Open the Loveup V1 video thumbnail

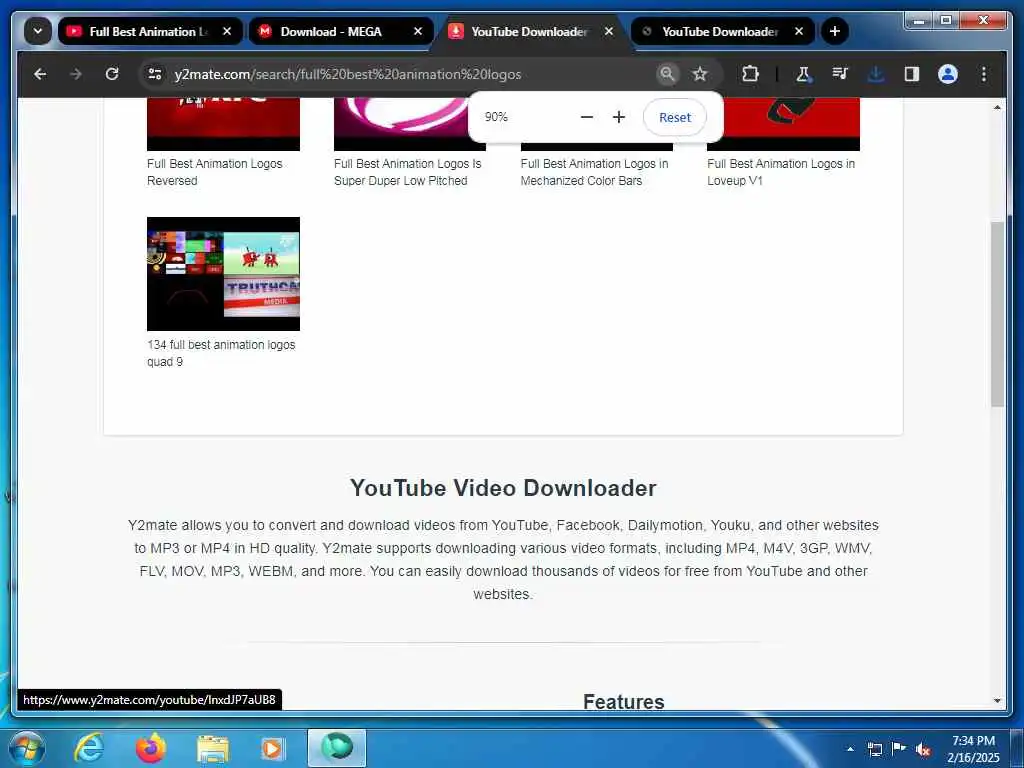(x=792, y=124)
